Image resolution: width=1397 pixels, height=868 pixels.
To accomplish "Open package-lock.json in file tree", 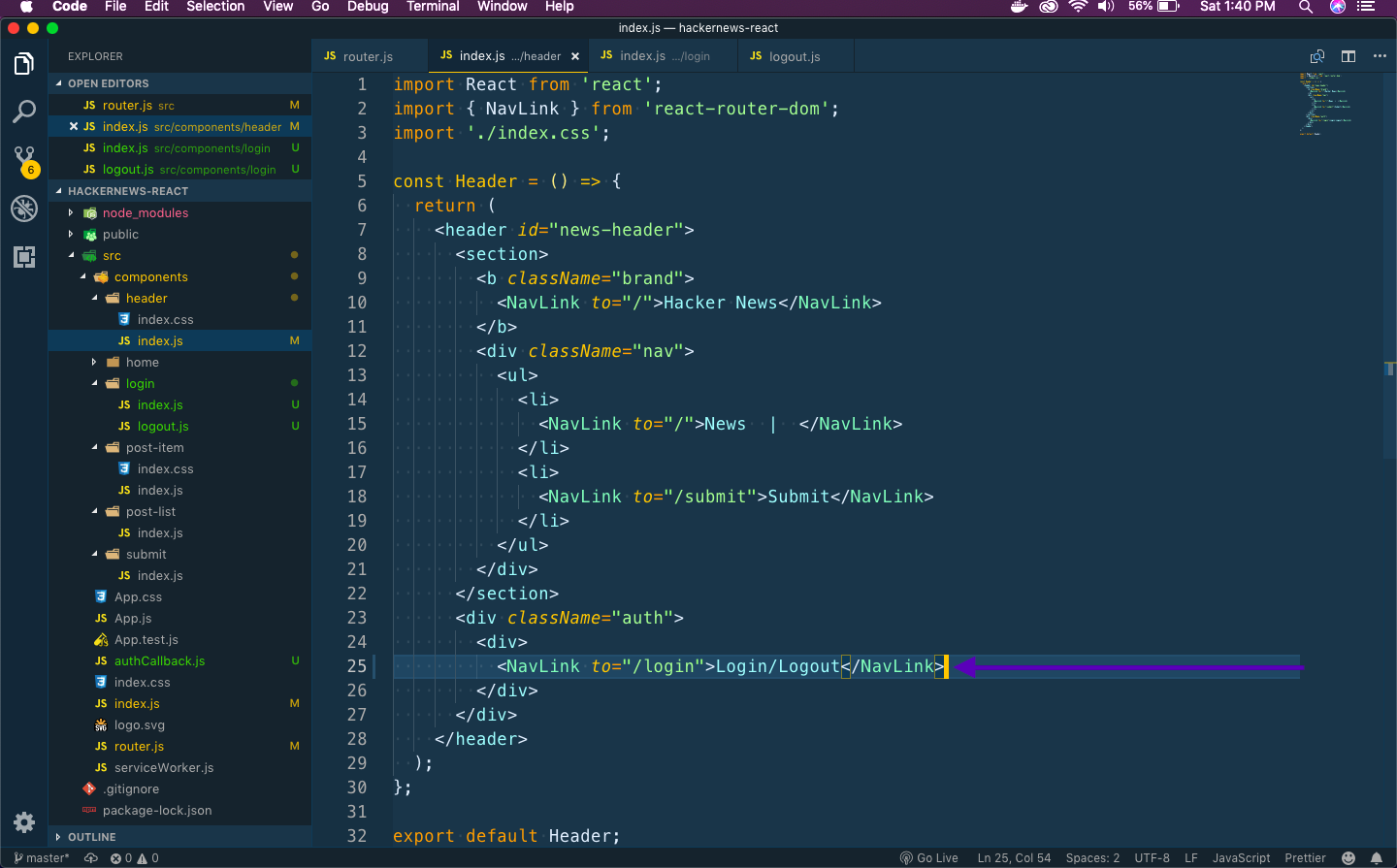I will 156,810.
